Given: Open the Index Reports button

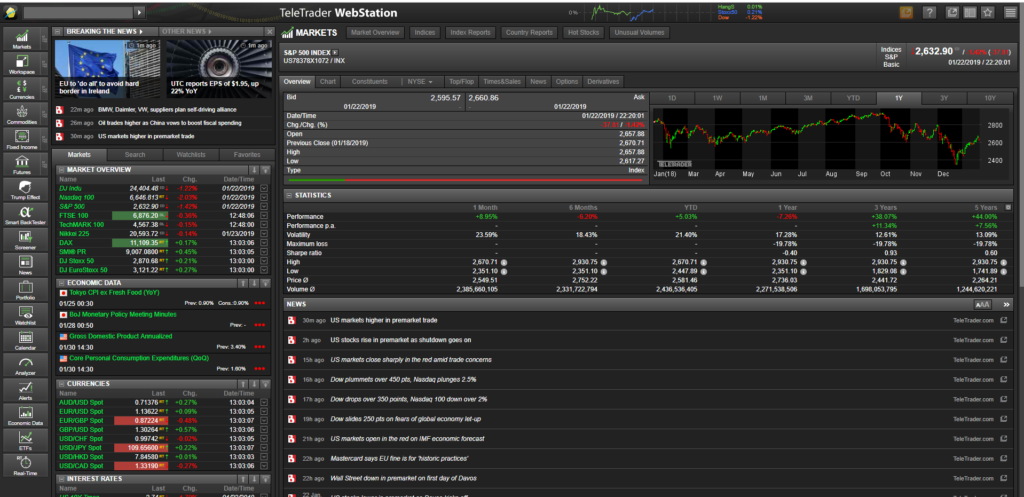Looking at the screenshot, I should tap(472, 32).
